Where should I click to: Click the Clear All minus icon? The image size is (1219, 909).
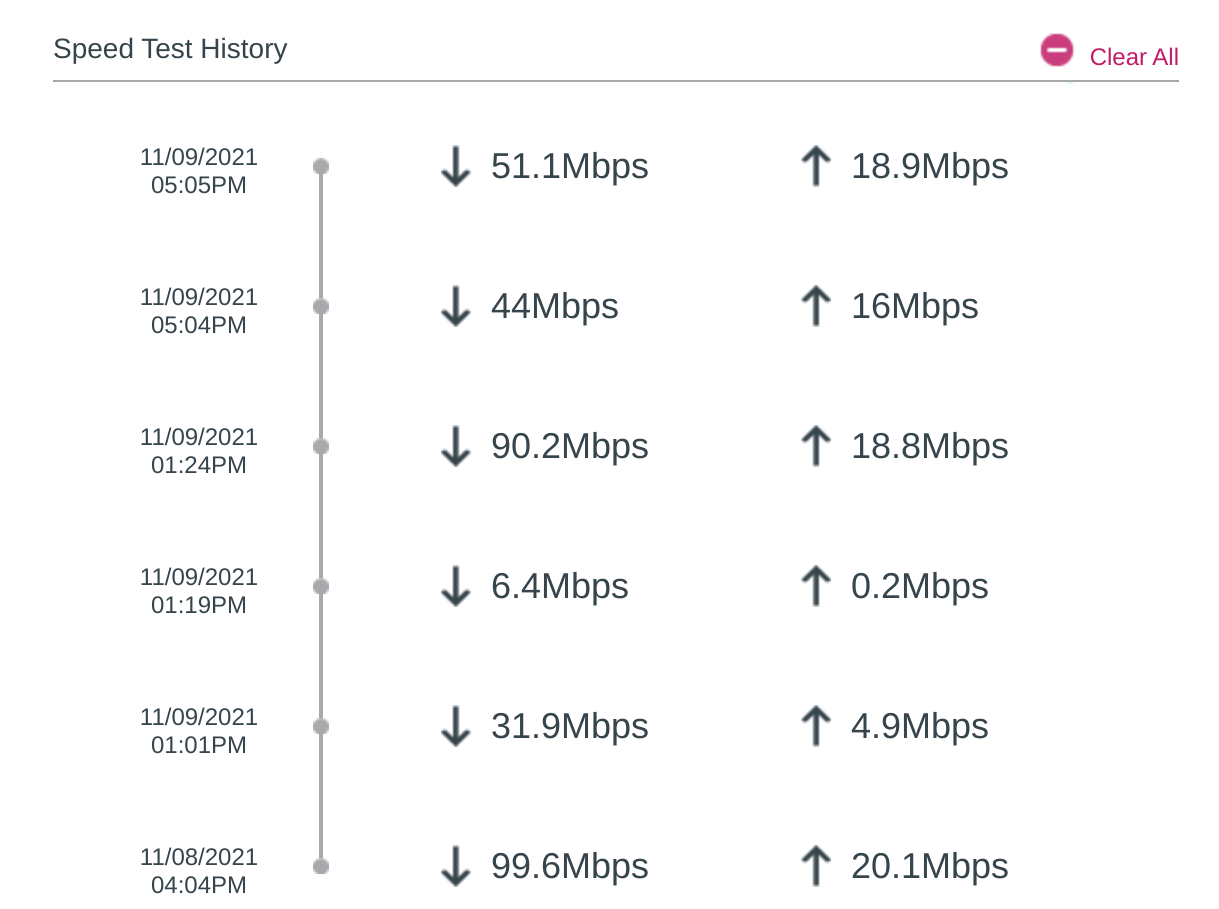click(x=1056, y=50)
